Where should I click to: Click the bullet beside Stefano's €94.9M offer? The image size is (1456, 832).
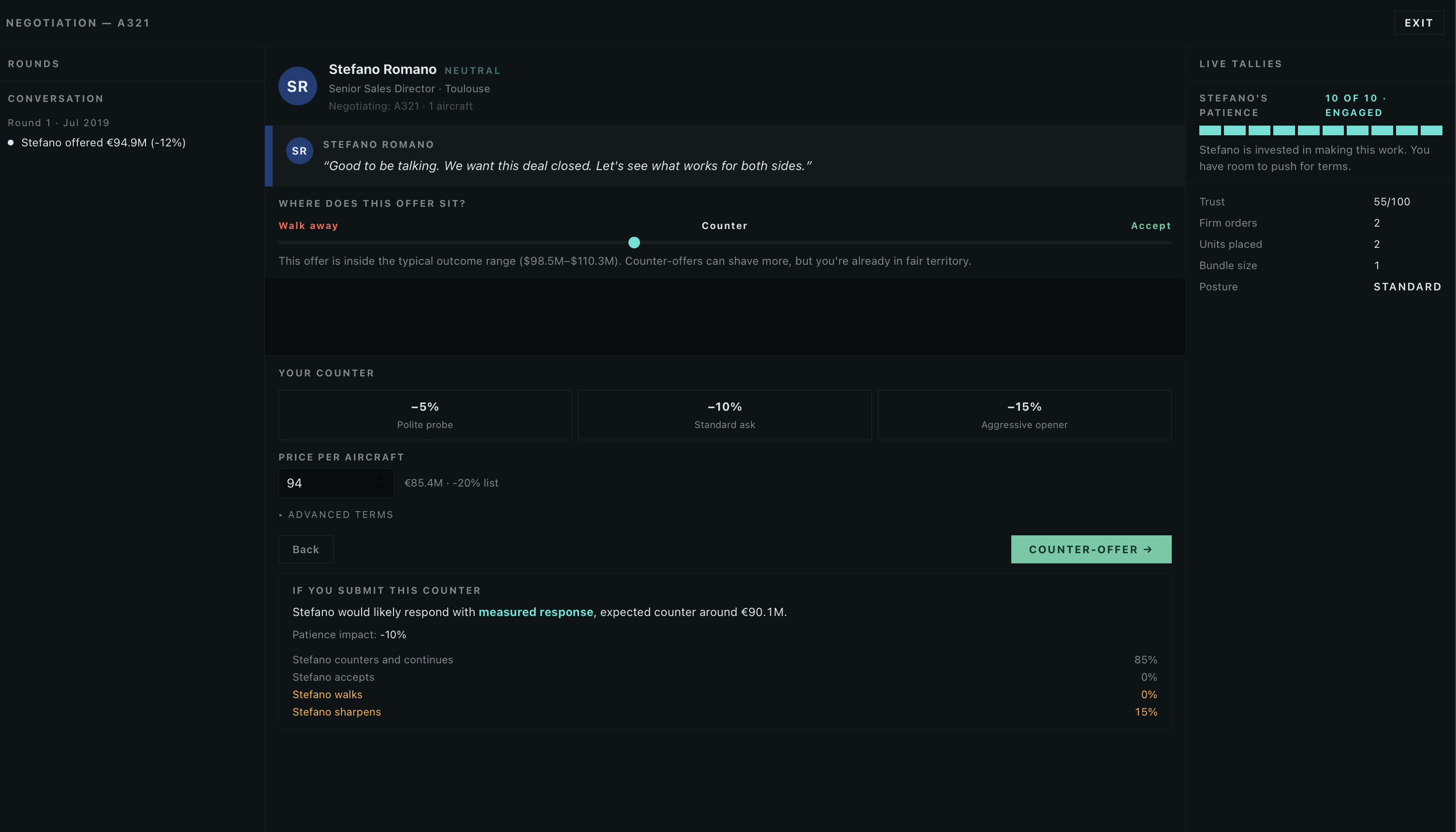[11, 143]
